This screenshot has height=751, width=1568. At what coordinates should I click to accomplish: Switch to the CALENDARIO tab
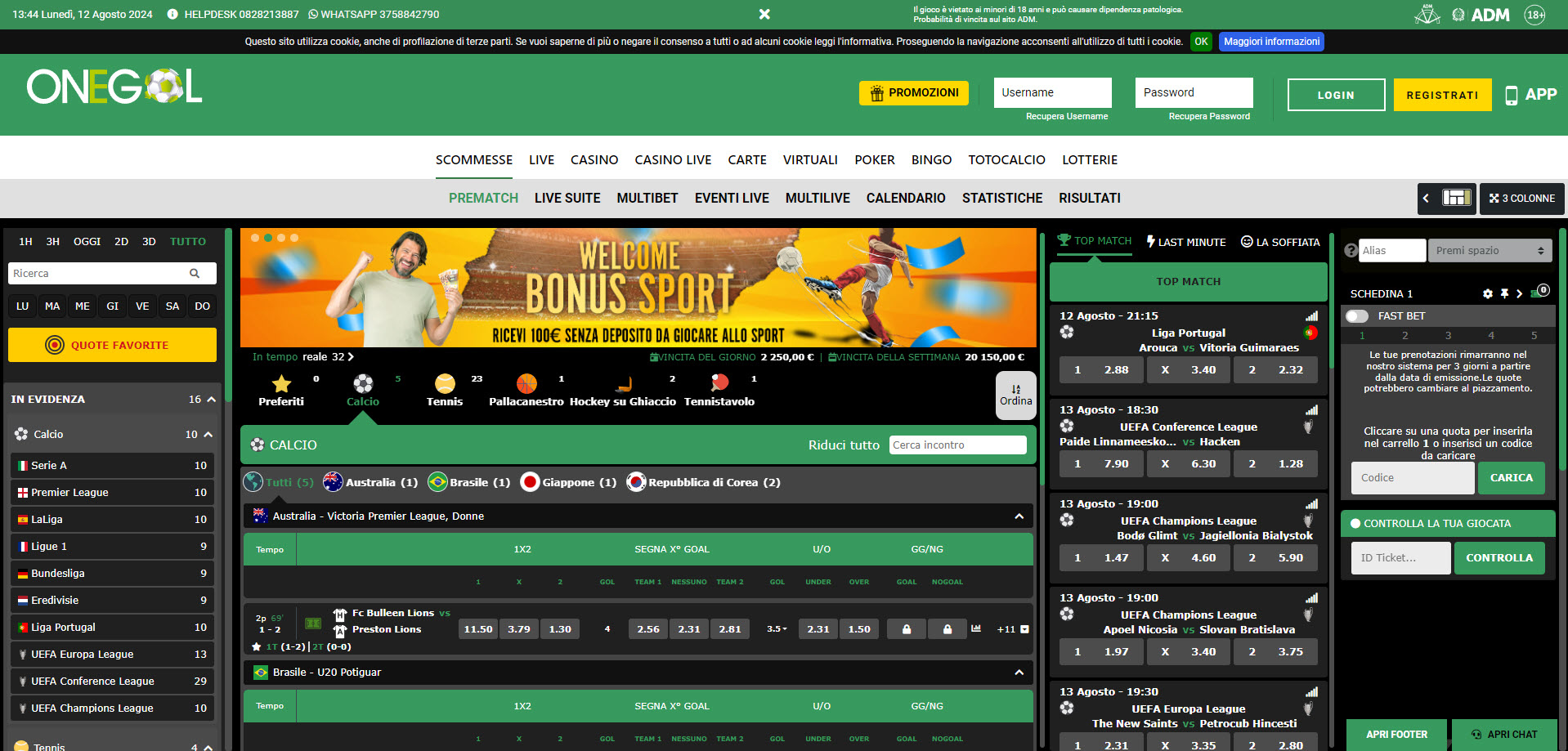tap(906, 199)
